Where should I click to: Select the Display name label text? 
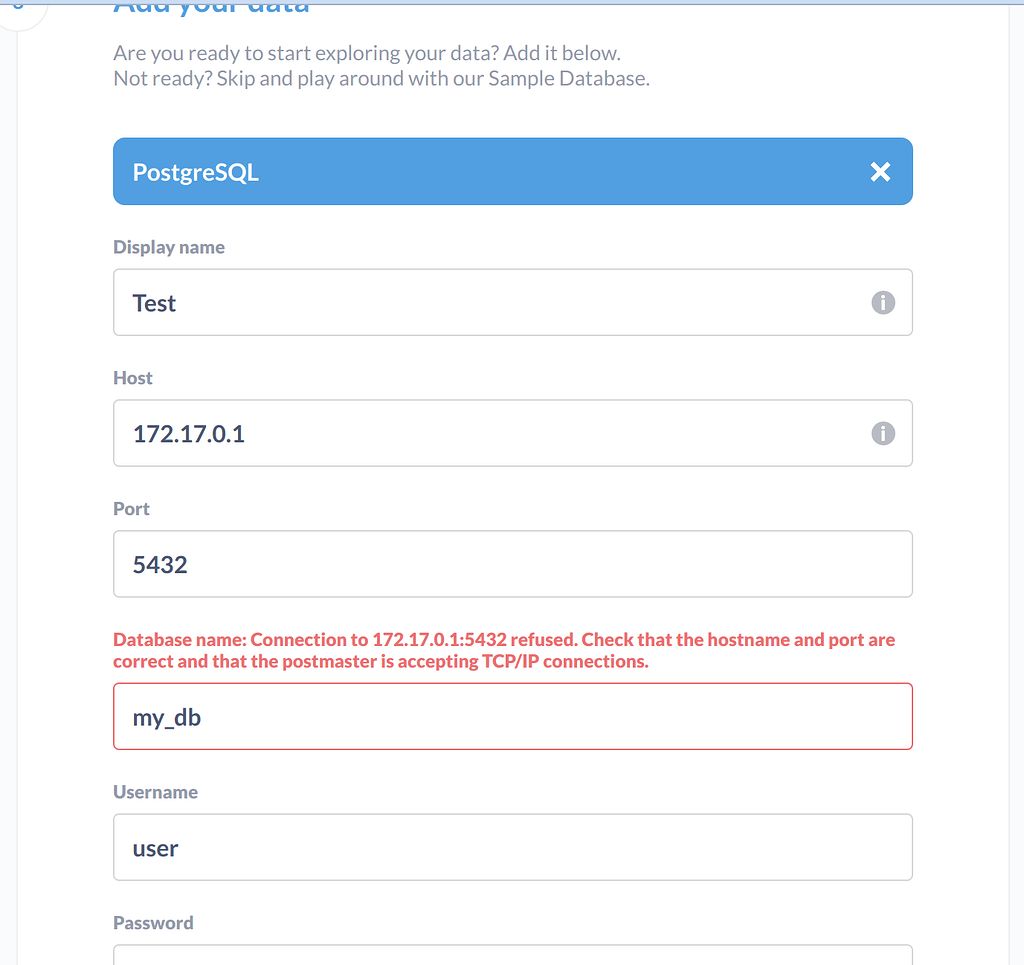pos(167,246)
